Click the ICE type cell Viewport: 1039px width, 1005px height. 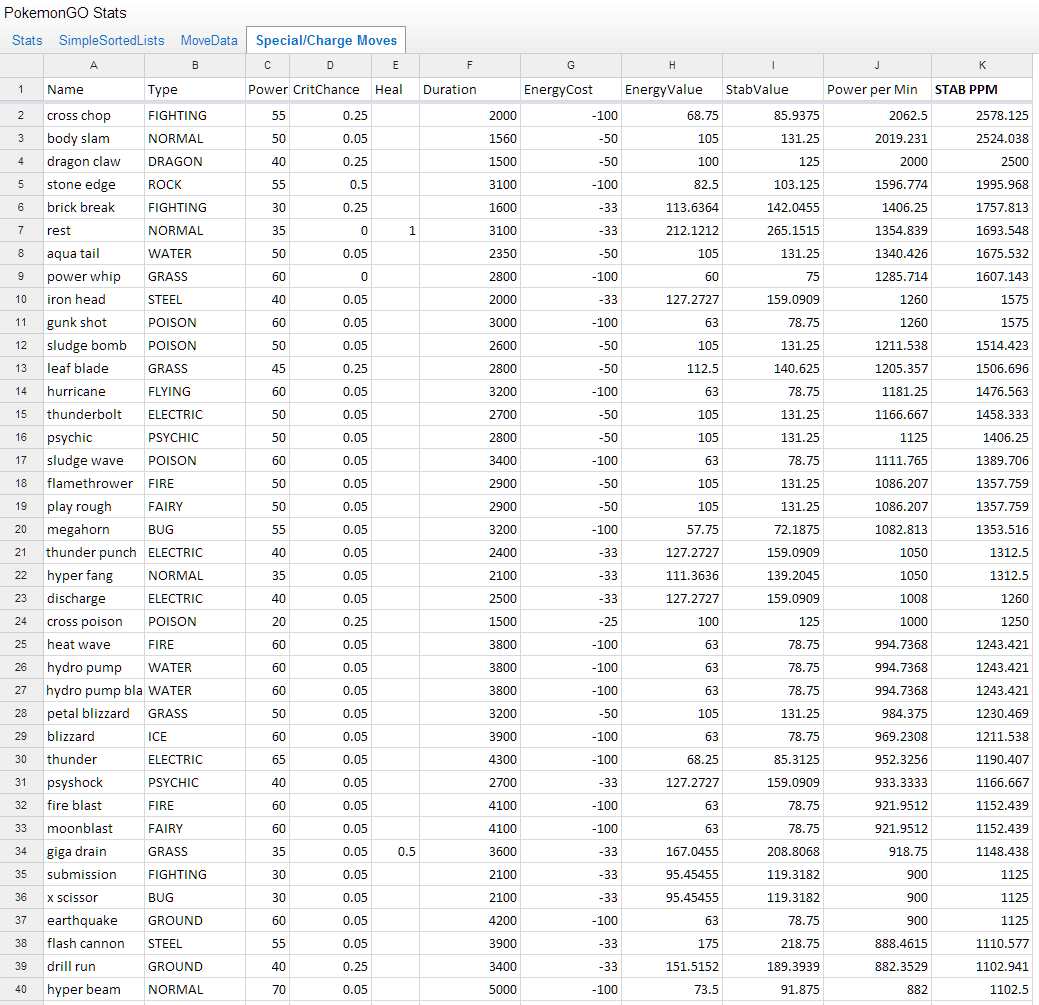pos(195,737)
